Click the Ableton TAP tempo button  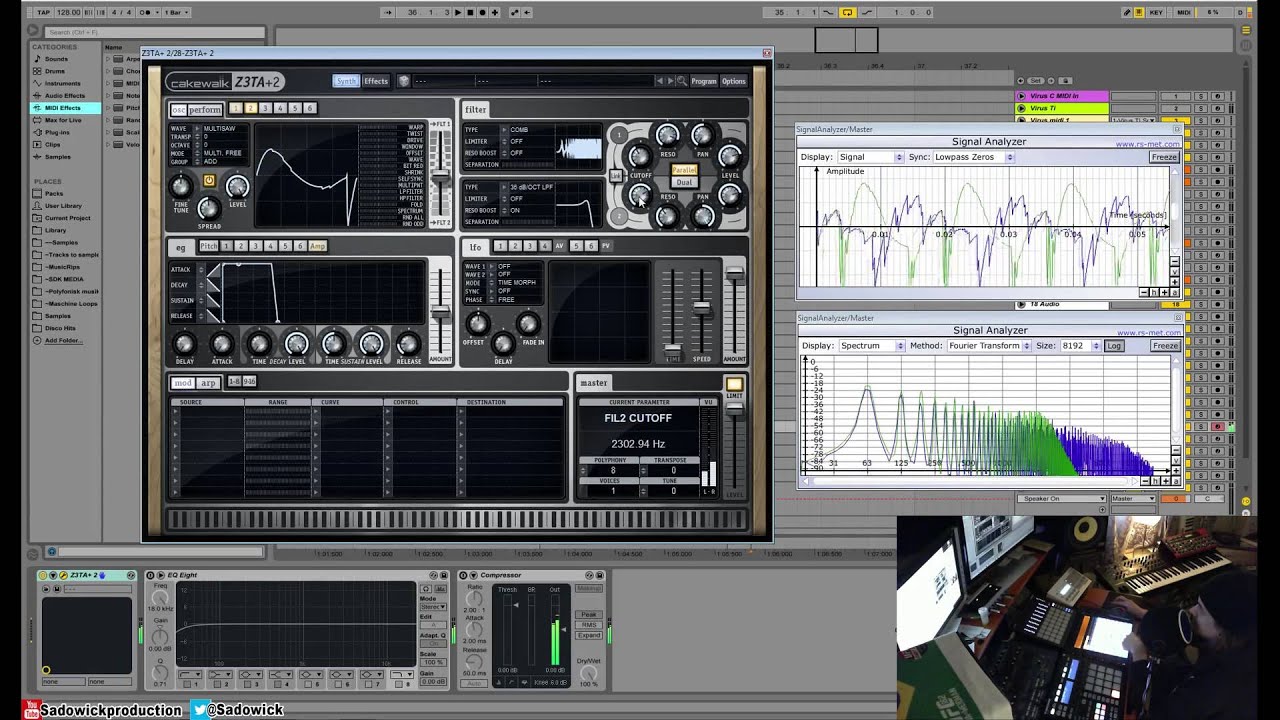tap(43, 12)
